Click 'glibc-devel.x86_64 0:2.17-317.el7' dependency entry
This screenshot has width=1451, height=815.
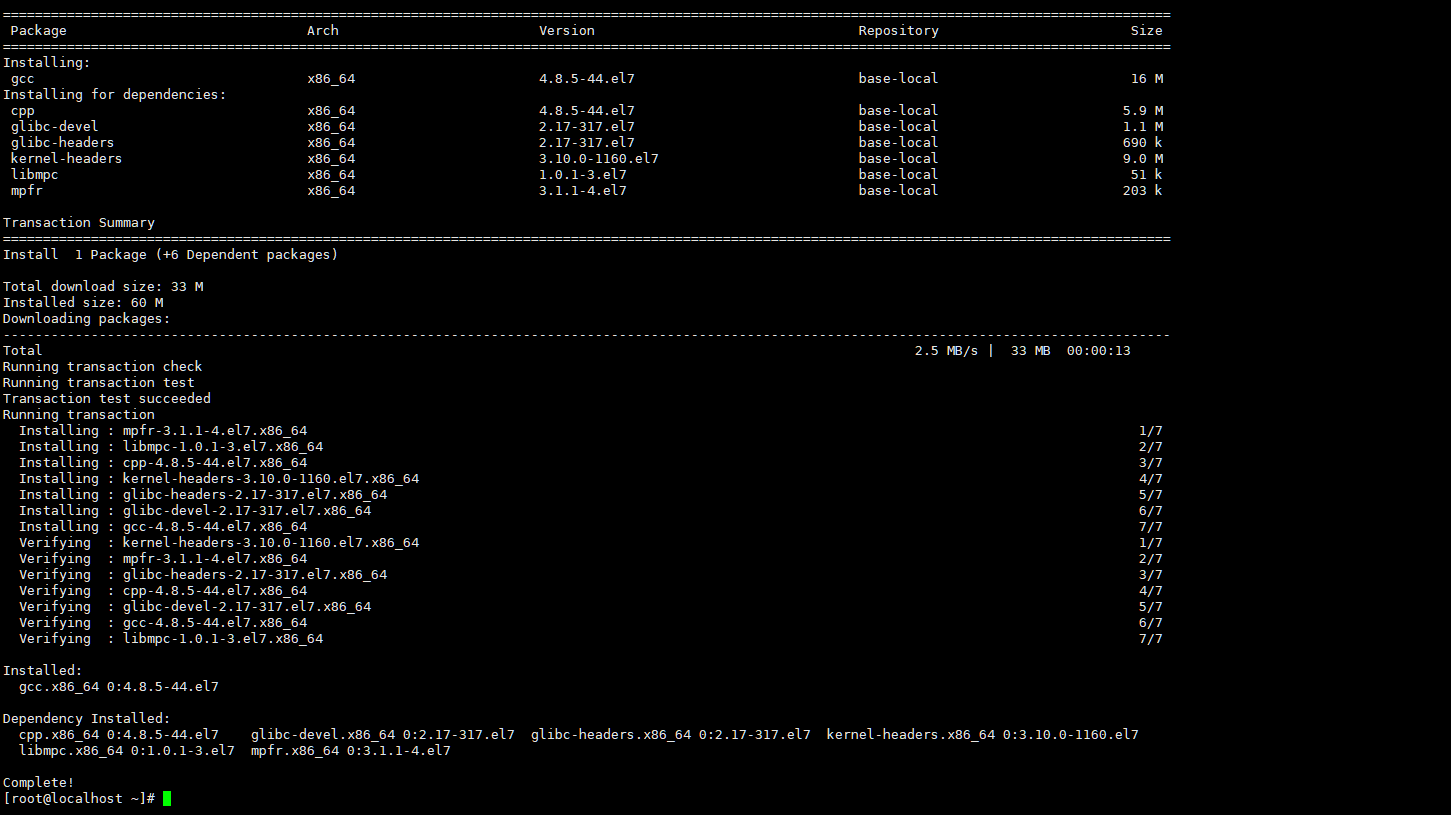tap(383, 734)
